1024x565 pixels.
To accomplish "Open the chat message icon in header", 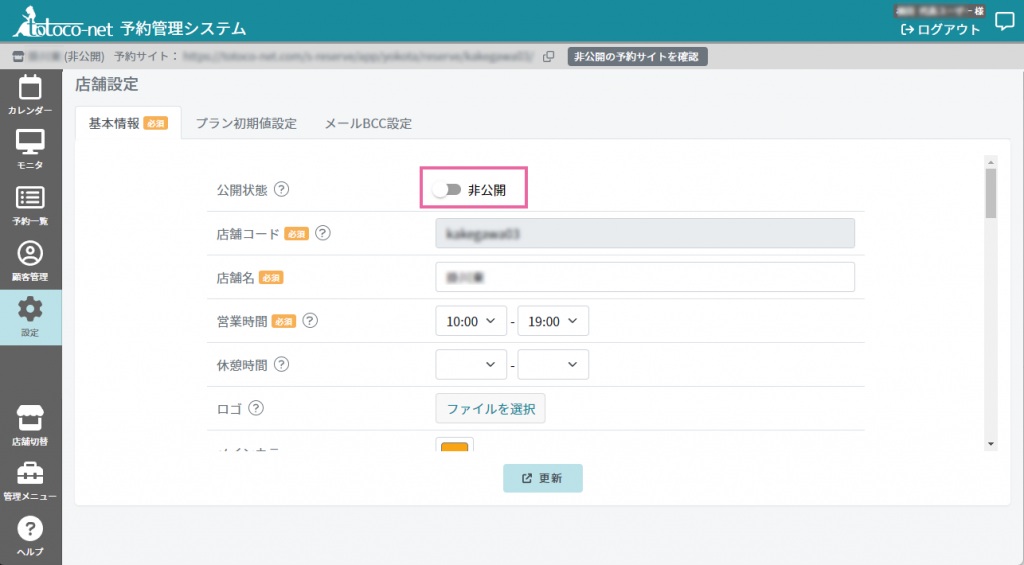I will (1004, 22).
